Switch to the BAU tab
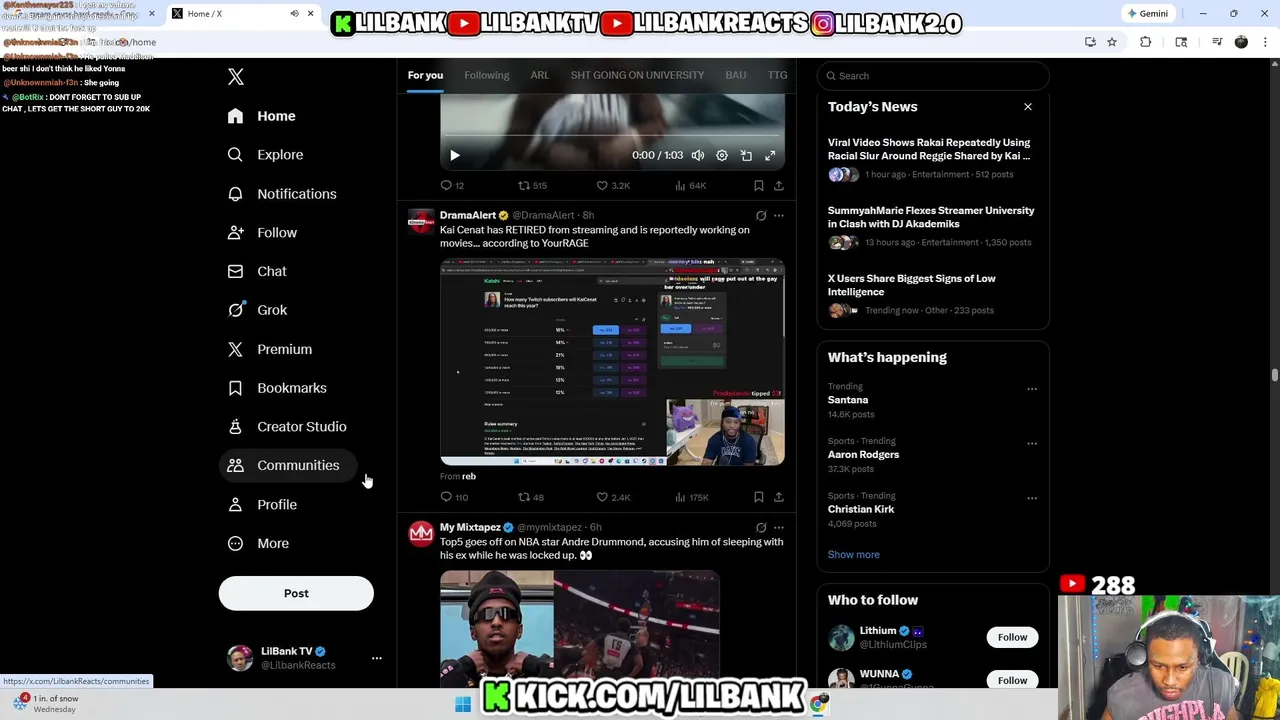1280x720 pixels. pos(736,75)
